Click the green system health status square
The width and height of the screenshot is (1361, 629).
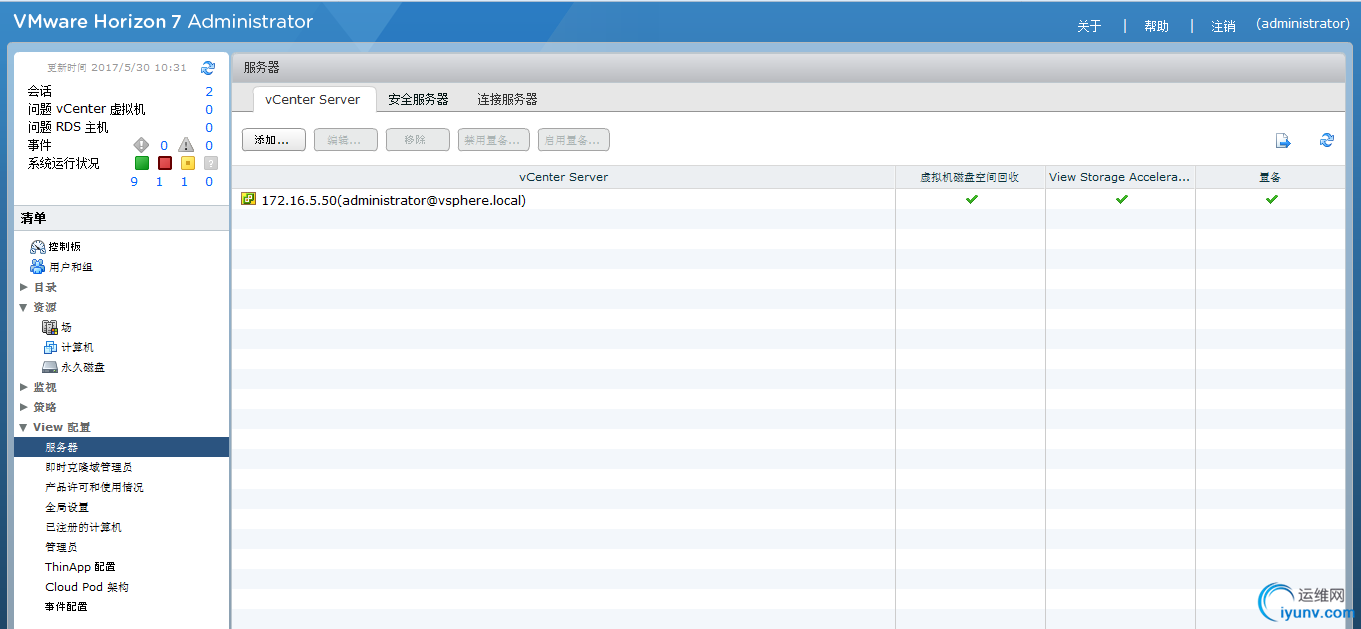[x=142, y=163]
